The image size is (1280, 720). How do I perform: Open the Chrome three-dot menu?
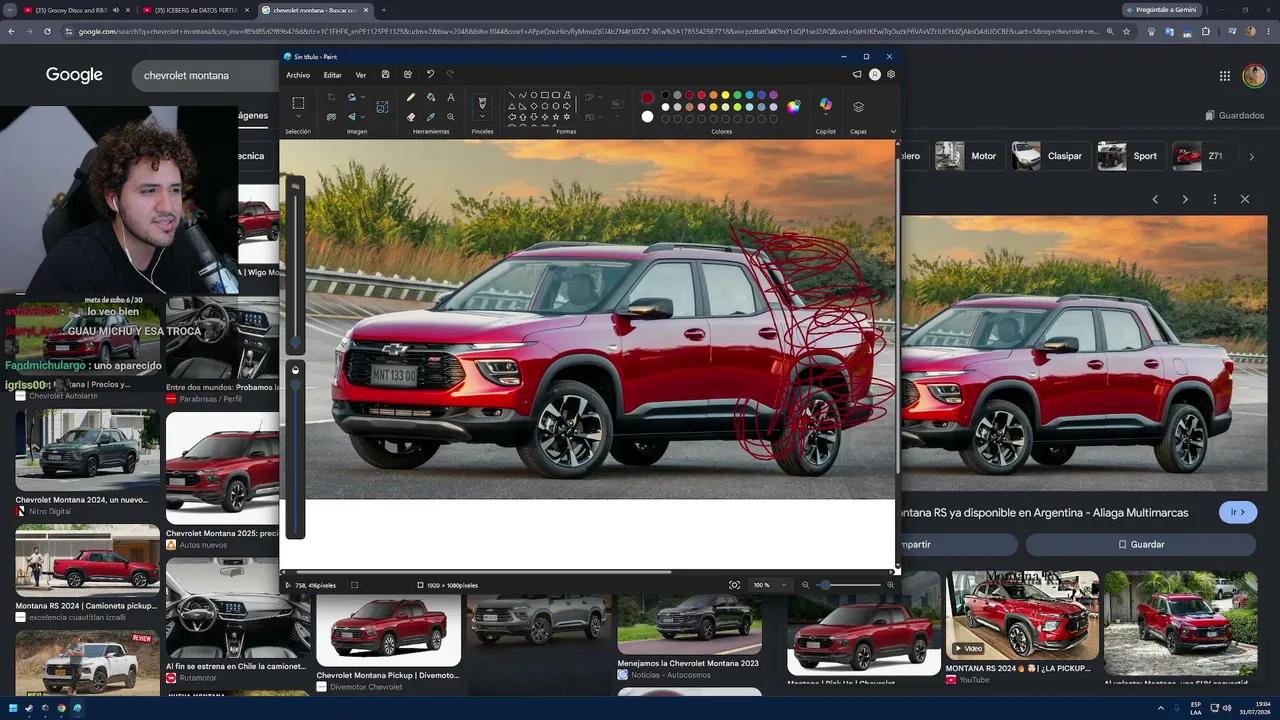point(1268,32)
